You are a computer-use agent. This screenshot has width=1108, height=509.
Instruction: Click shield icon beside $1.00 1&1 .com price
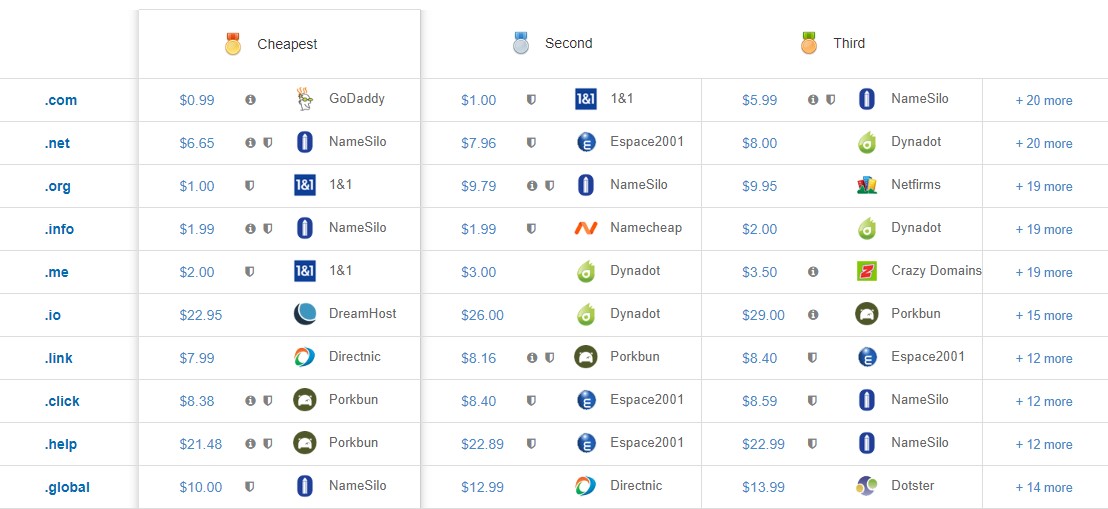[532, 100]
